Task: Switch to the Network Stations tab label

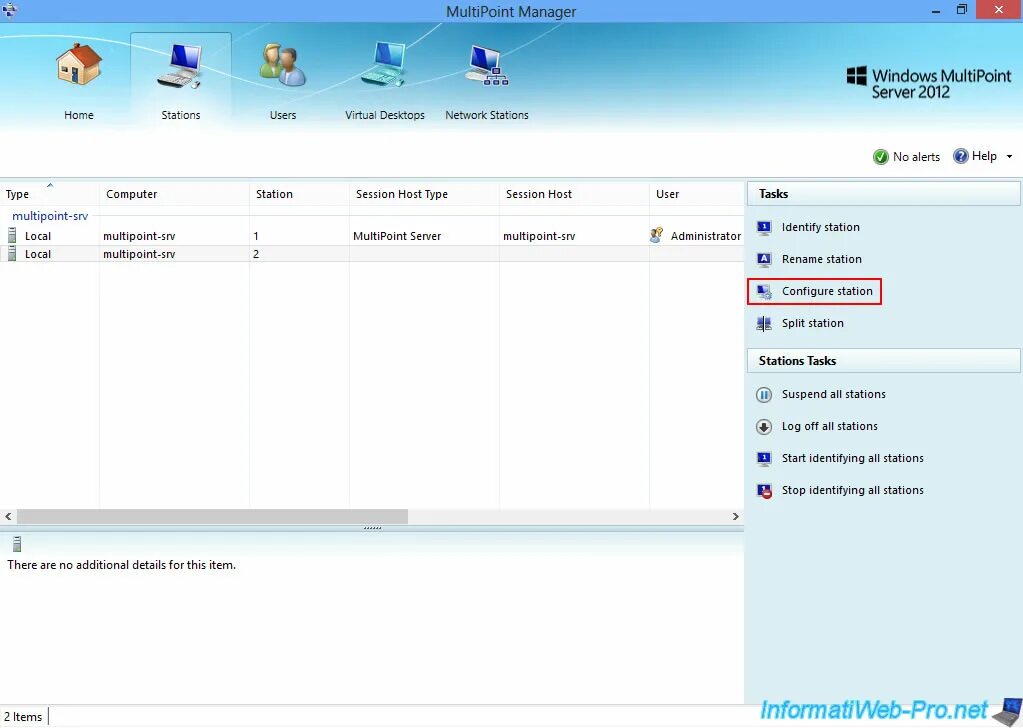Action: 487,115
